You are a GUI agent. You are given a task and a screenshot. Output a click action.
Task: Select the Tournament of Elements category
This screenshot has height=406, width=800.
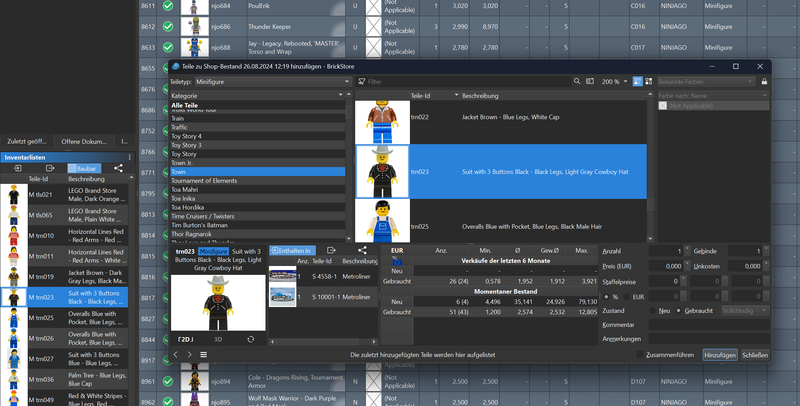(258, 181)
